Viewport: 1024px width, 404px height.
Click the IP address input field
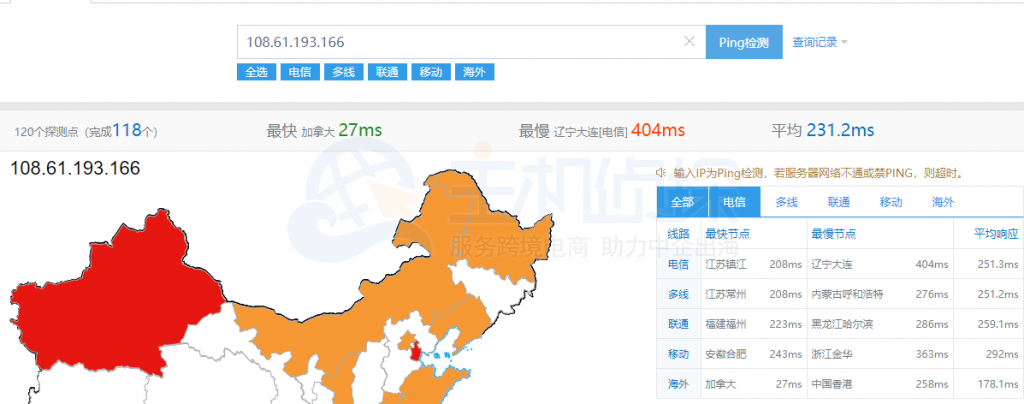tap(460, 42)
